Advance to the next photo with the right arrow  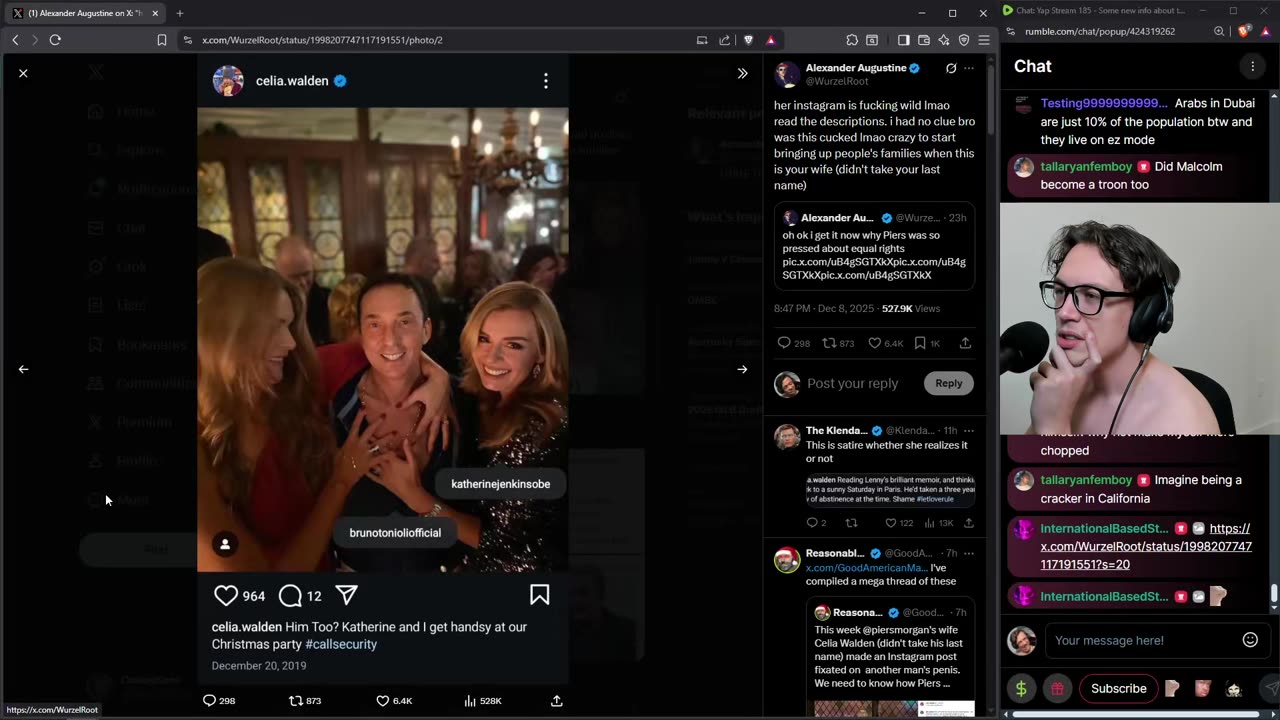[742, 369]
